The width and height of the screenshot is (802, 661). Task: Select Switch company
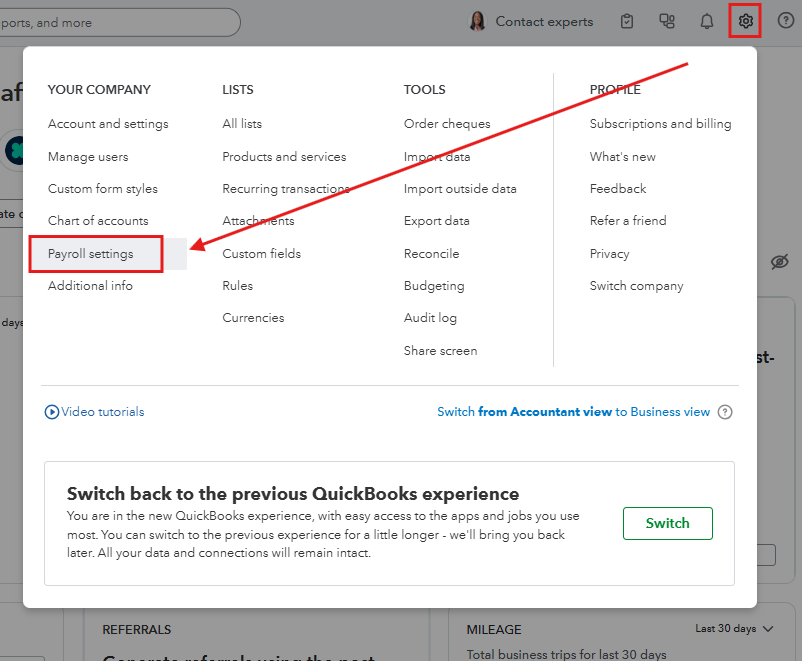pos(636,285)
